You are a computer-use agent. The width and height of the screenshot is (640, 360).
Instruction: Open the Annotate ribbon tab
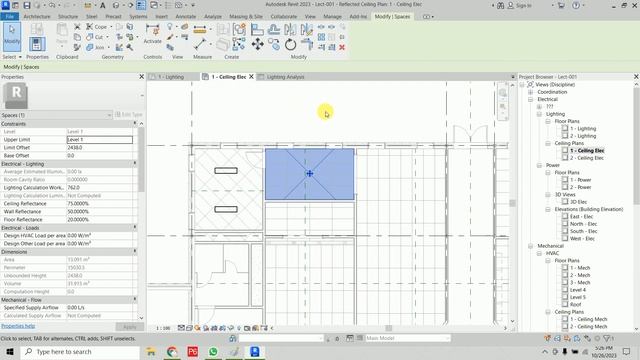point(186,17)
